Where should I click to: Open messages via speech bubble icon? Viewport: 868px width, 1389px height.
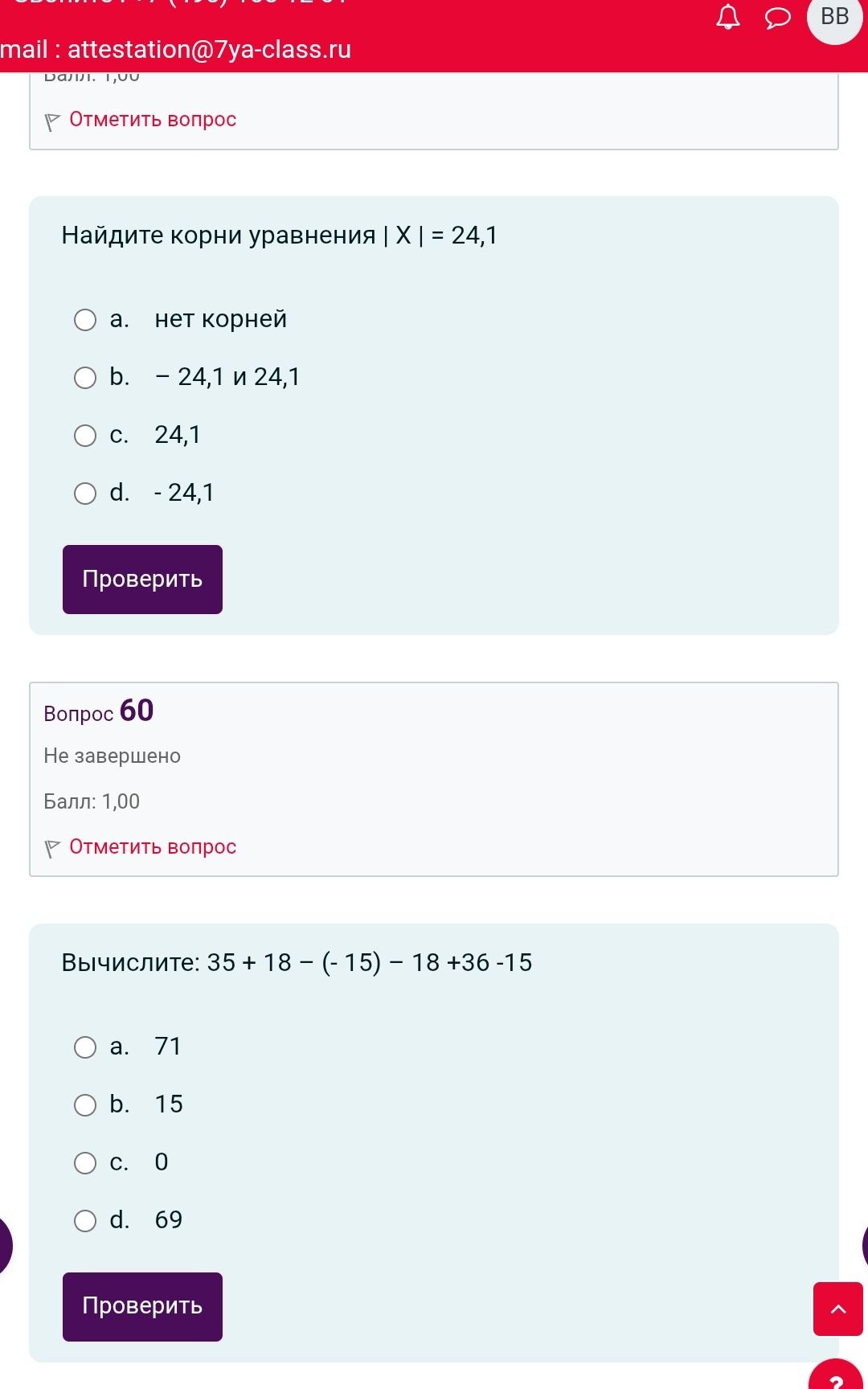(777, 18)
